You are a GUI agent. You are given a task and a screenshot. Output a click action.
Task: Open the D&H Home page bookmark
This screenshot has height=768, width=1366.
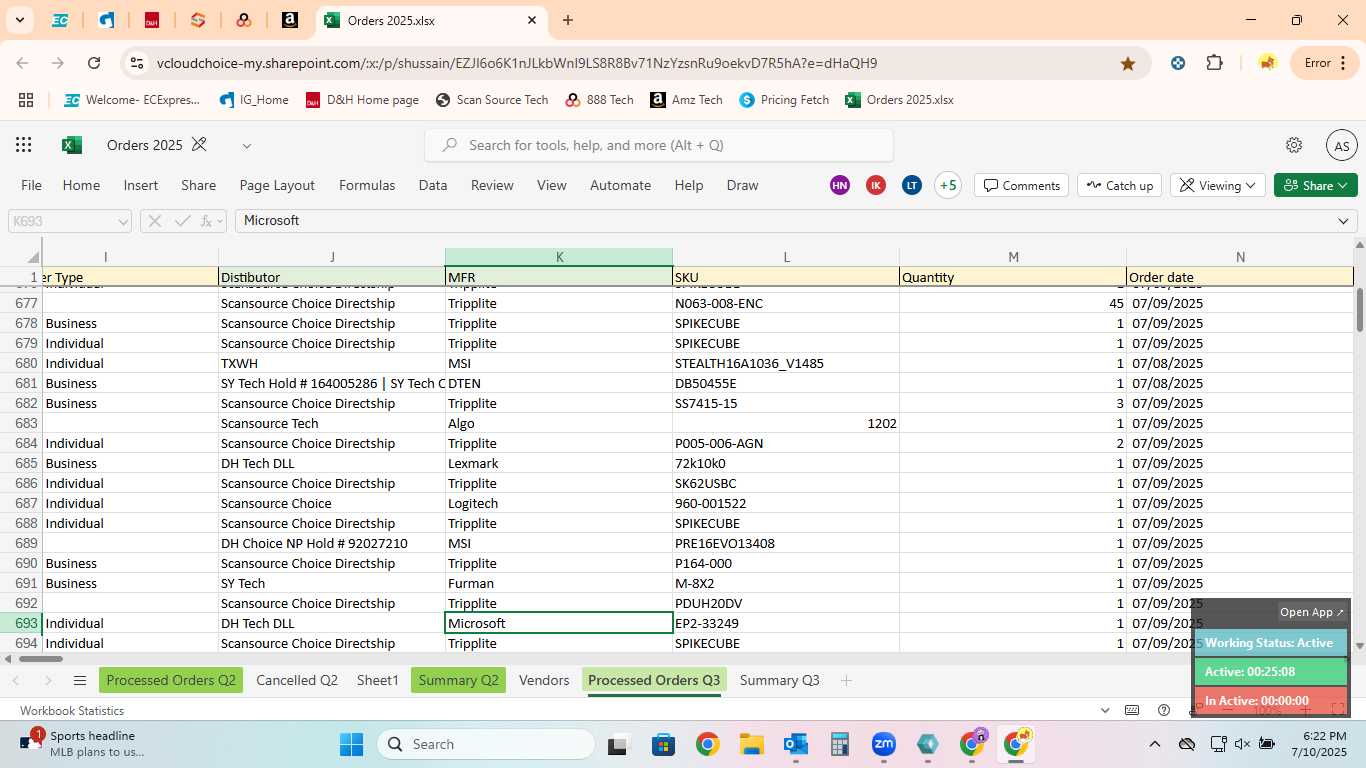tap(362, 100)
